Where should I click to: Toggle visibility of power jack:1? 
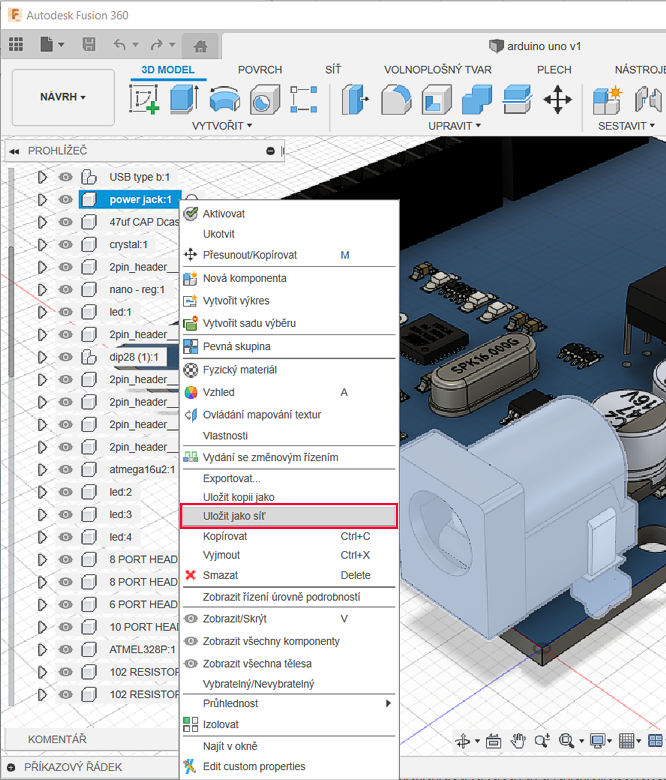click(65, 199)
